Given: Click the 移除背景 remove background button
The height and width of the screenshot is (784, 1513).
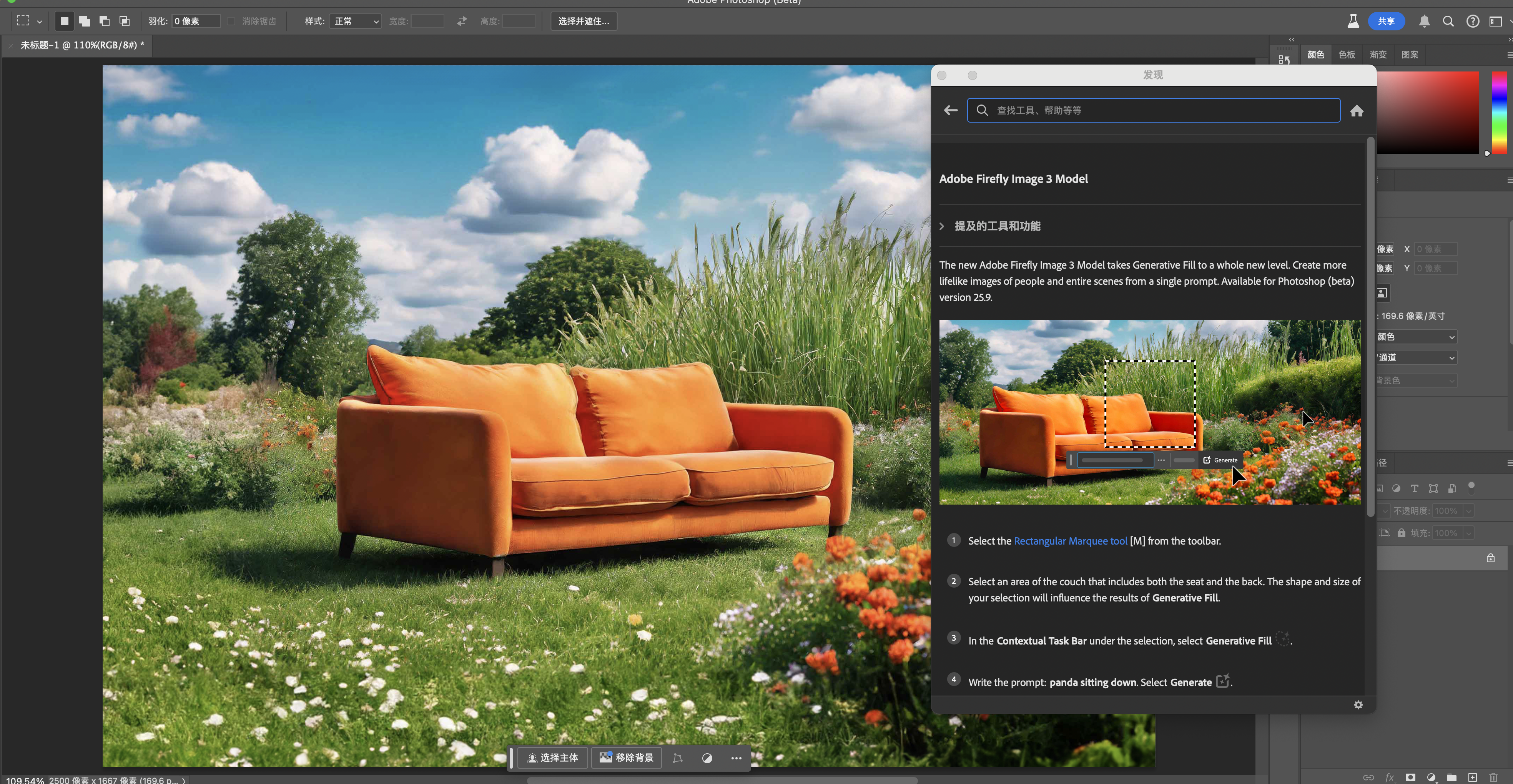Looking at the screenshot, I should [626, 757].
